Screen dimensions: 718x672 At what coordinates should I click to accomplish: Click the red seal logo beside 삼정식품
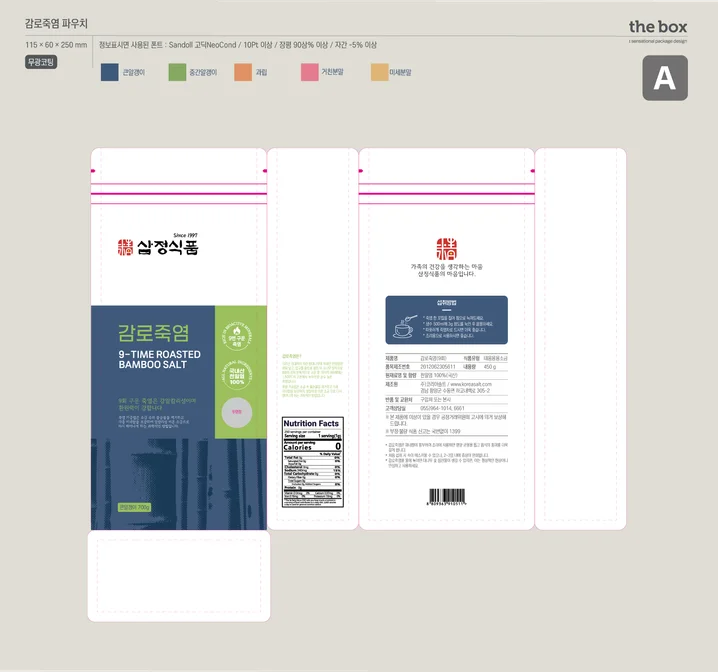[125, 248]
